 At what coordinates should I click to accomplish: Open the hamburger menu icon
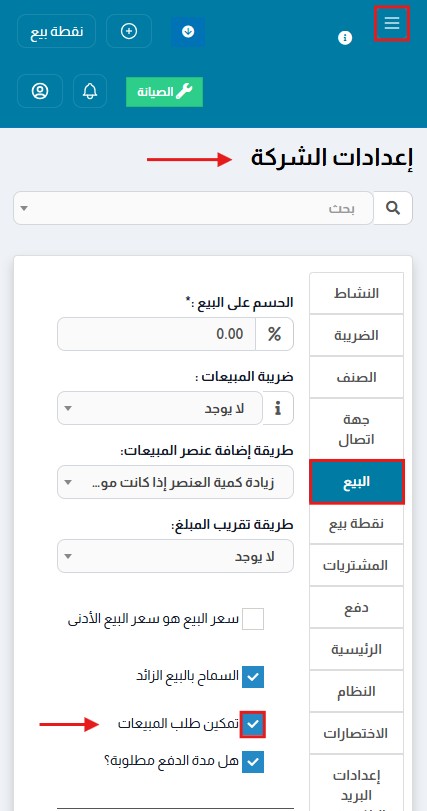coord(392,23)
